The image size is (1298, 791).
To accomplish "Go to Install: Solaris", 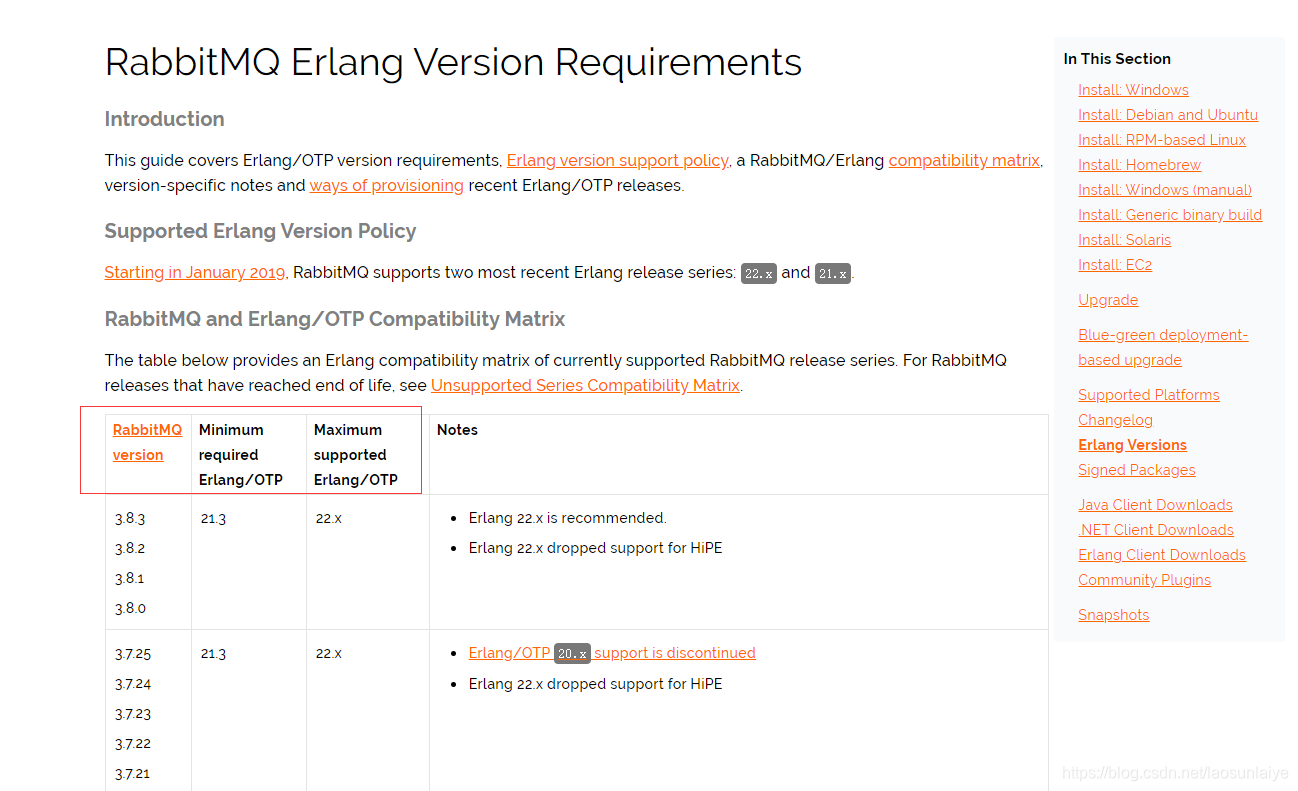I will [x=1124, y=240].
